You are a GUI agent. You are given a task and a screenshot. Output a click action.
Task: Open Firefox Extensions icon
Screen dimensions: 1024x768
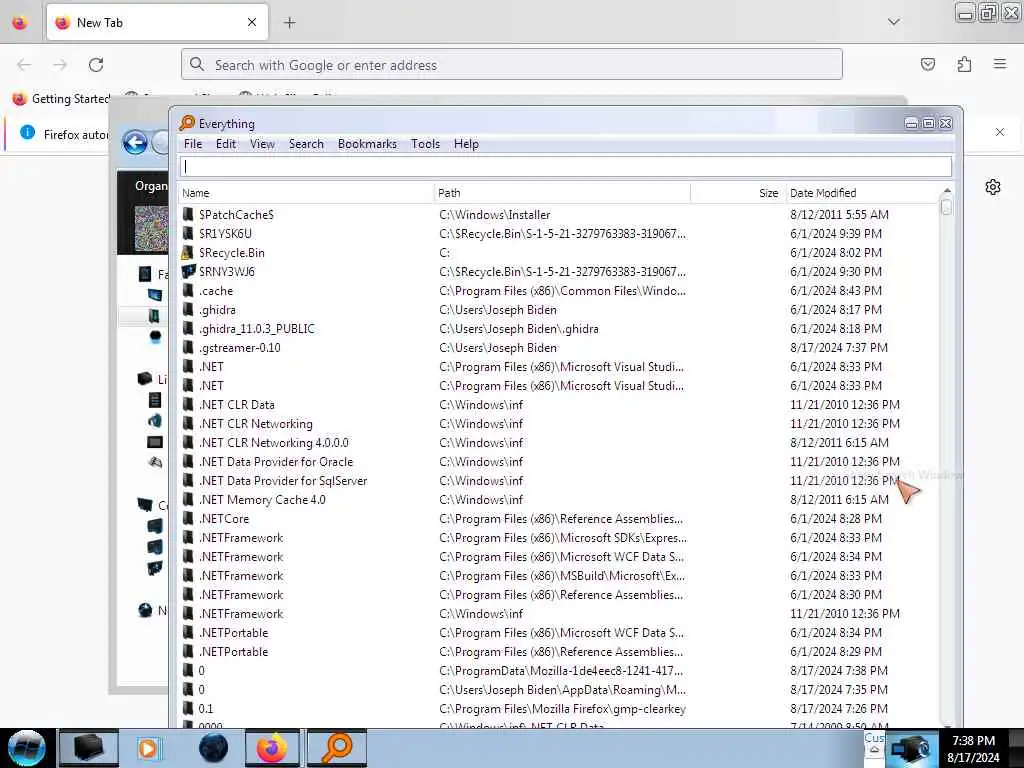[964, 64]
